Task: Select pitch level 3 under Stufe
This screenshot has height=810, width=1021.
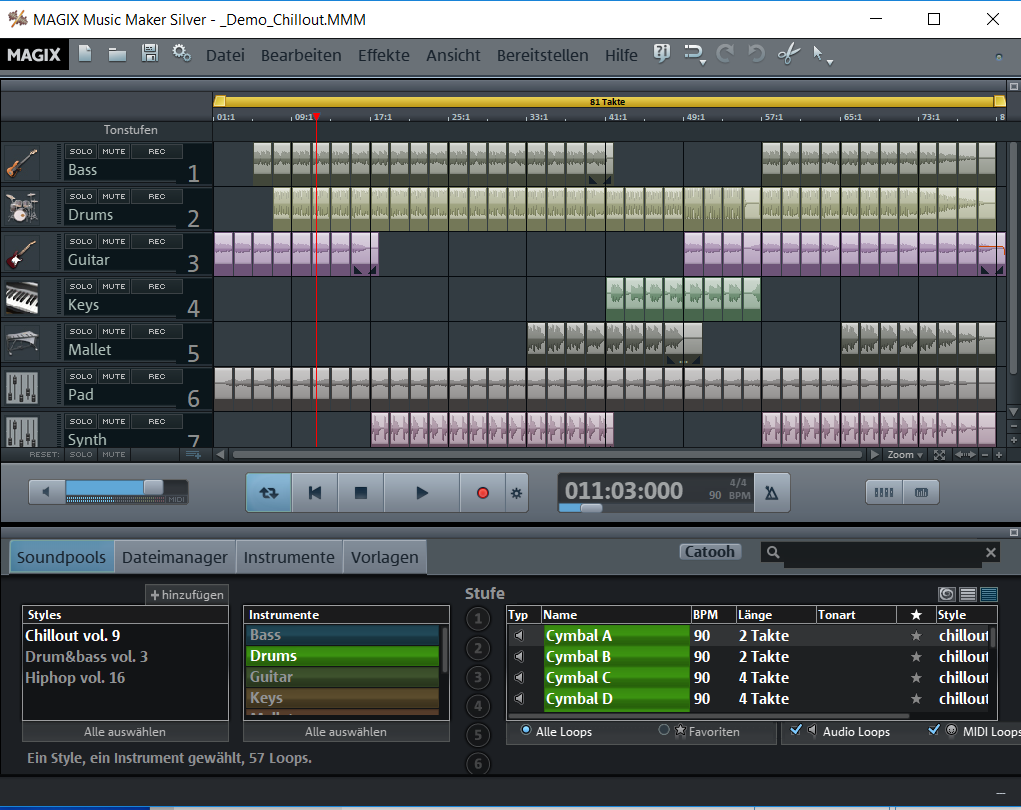Action: coord(478,677)
